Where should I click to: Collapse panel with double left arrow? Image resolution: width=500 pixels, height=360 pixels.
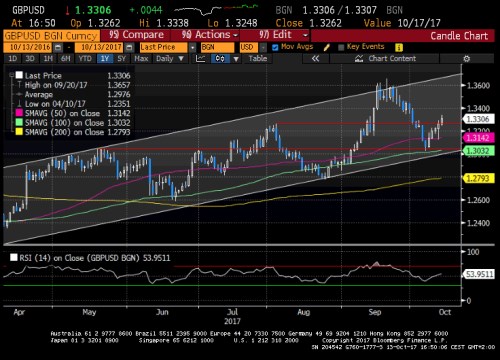(315, 59)
